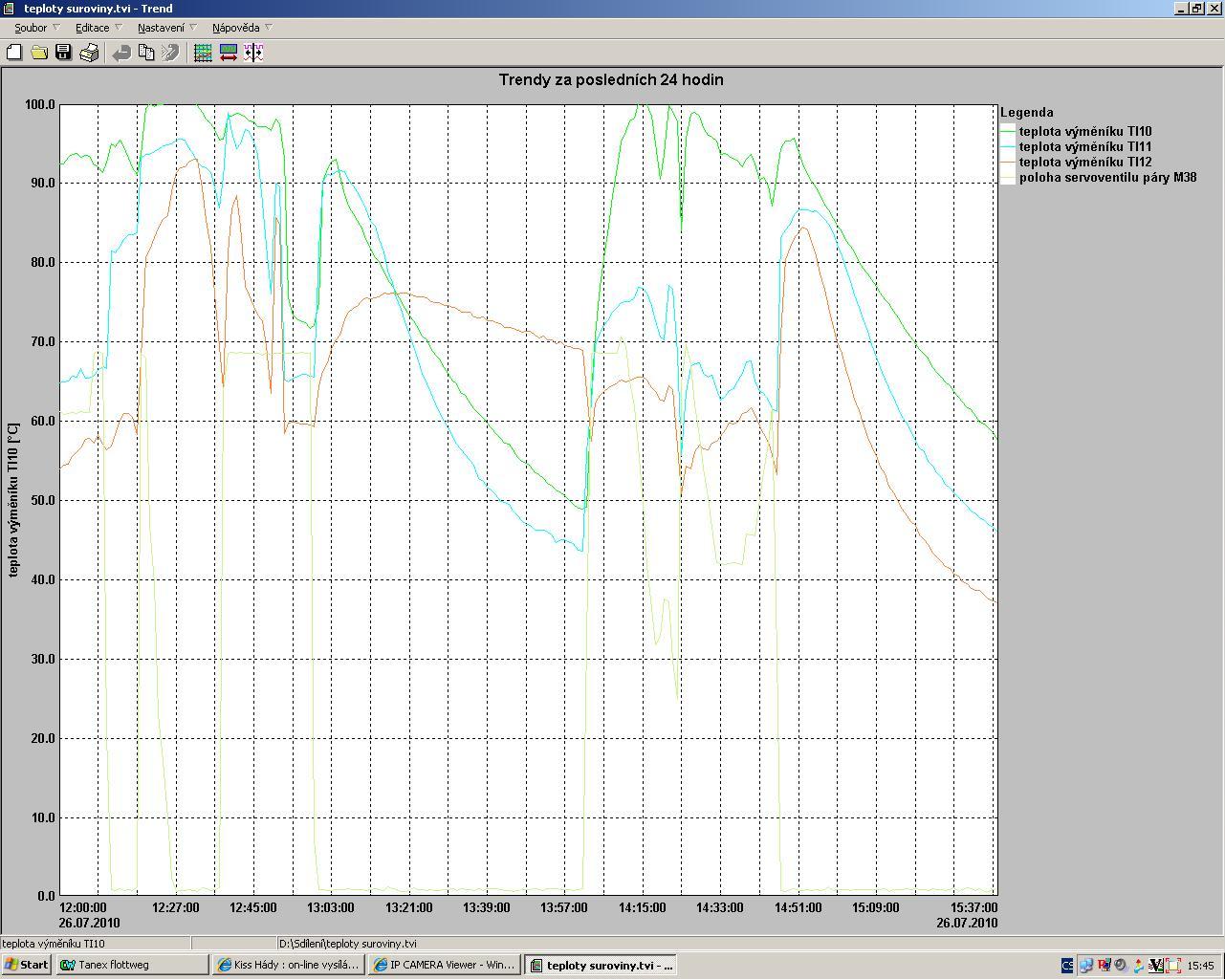Expand the Nápověda dropdown menu
Viewport: 1225px width, 980px height.
pos(236,28)
